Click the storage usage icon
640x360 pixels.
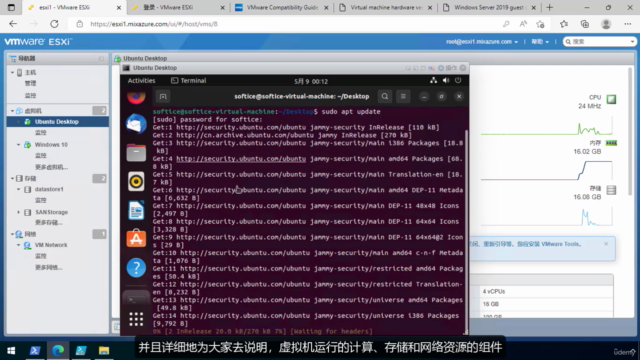(611, 190)
